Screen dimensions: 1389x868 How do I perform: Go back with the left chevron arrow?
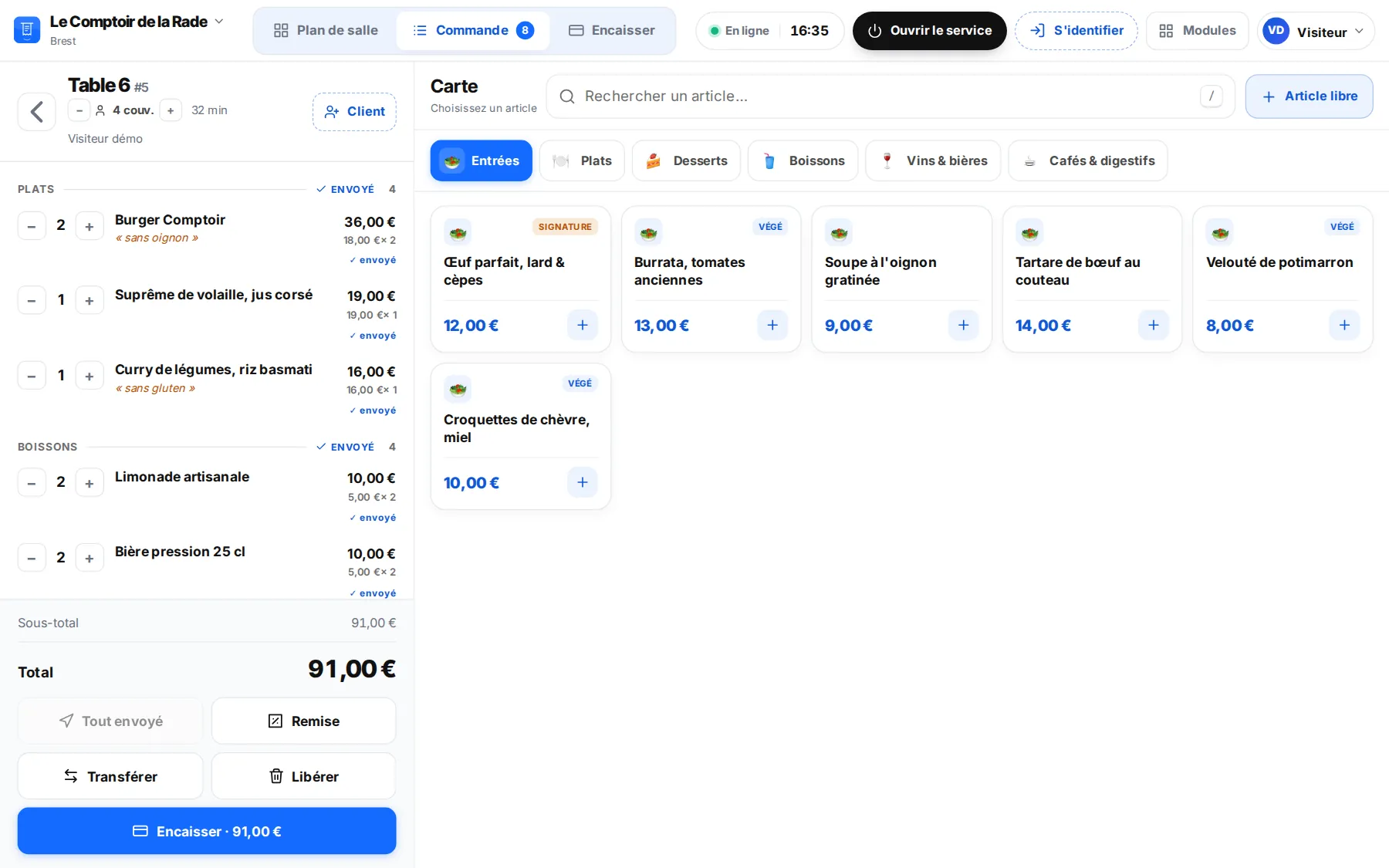37,112
